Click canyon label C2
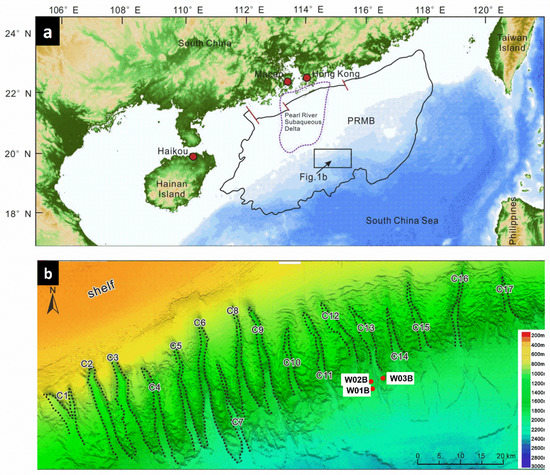 tap(87, 364)
